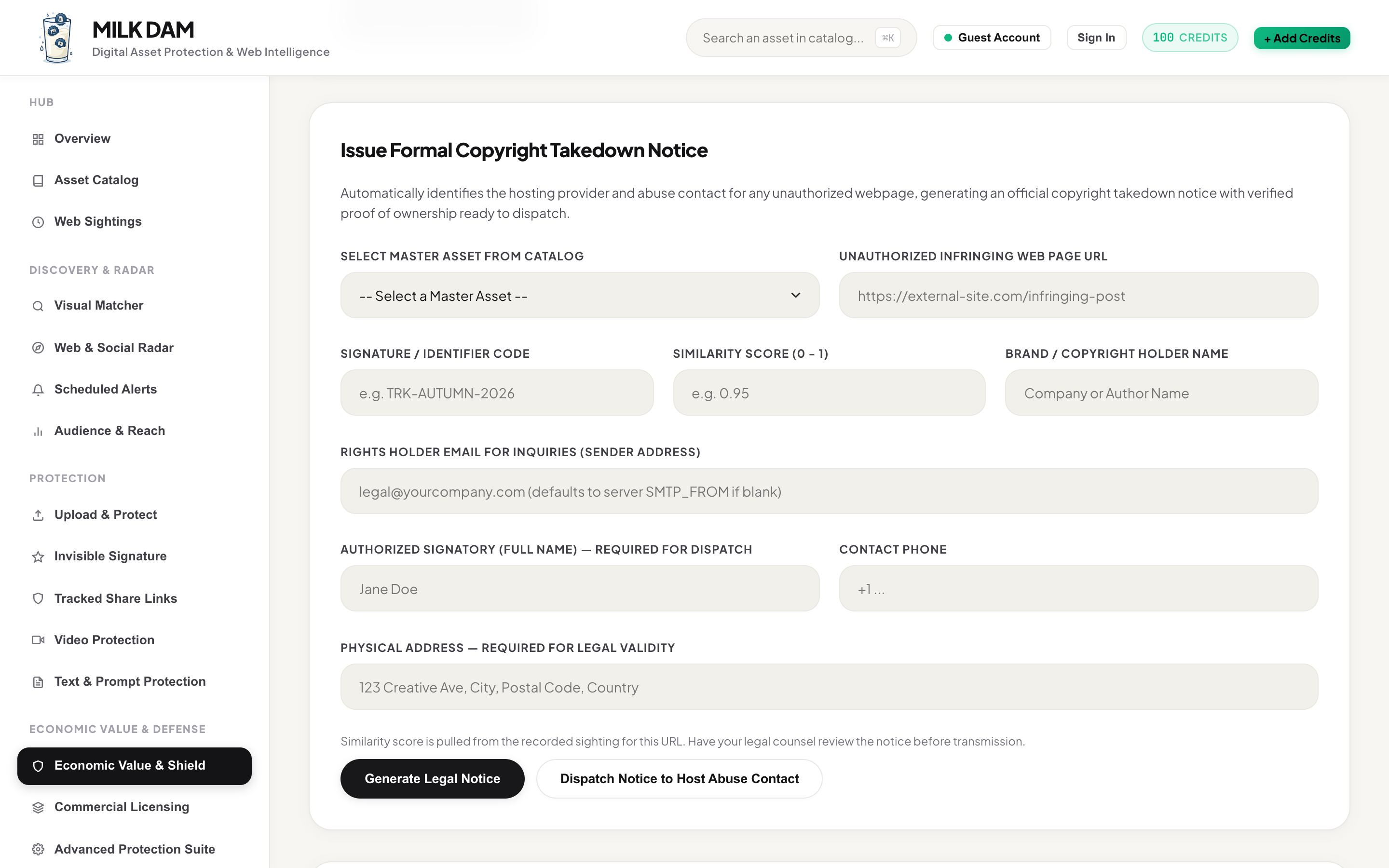Open the Overview menu item

pyautogui.click(x=134, y=138)
